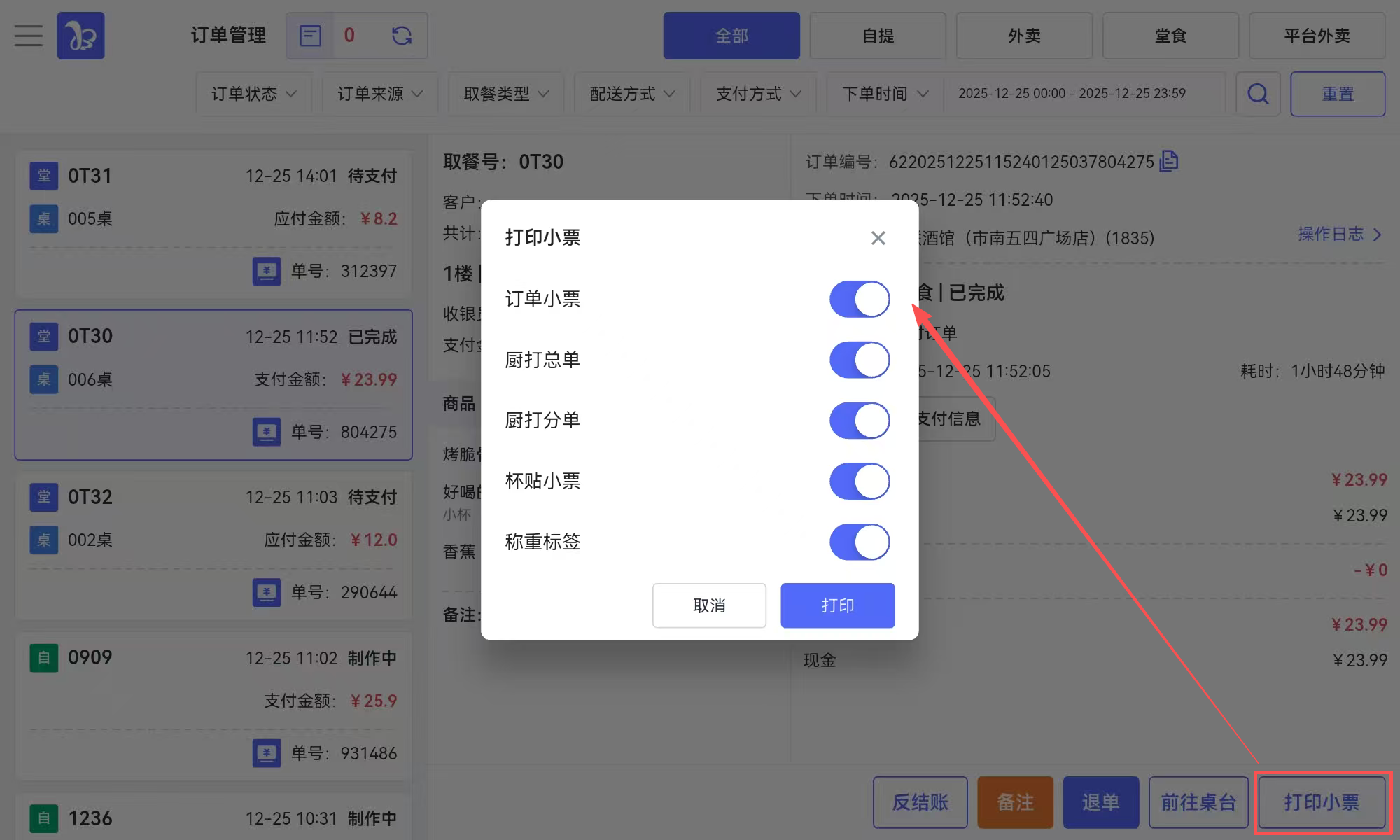Toggle off the 订单小票 switch
1400x840 pixels.
point(859,299)
